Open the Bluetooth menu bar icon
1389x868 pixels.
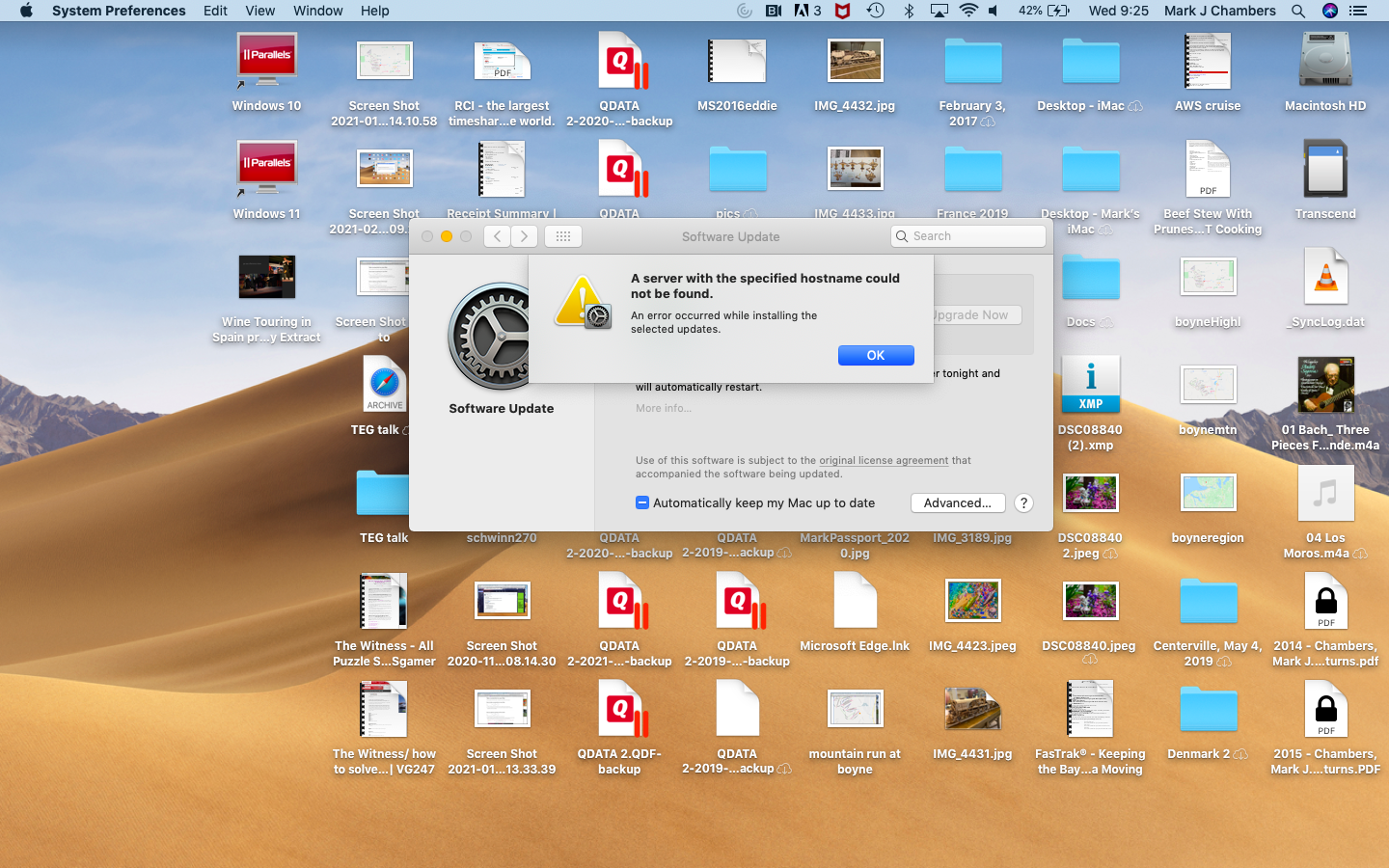[x=908, y=11]
